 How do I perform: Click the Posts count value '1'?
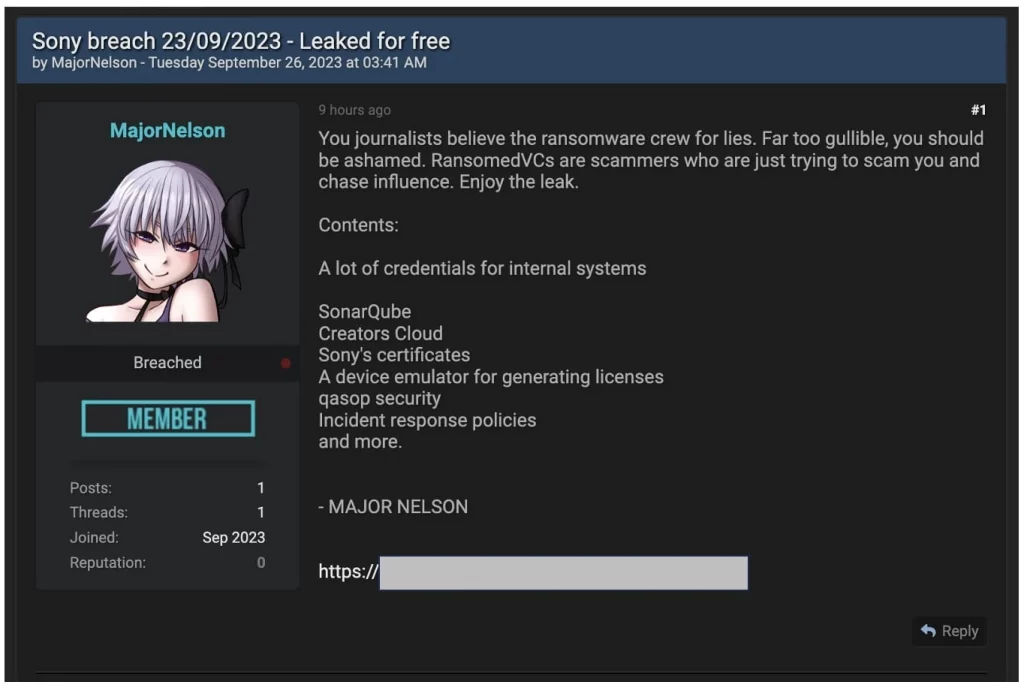(x=260, y=488)
